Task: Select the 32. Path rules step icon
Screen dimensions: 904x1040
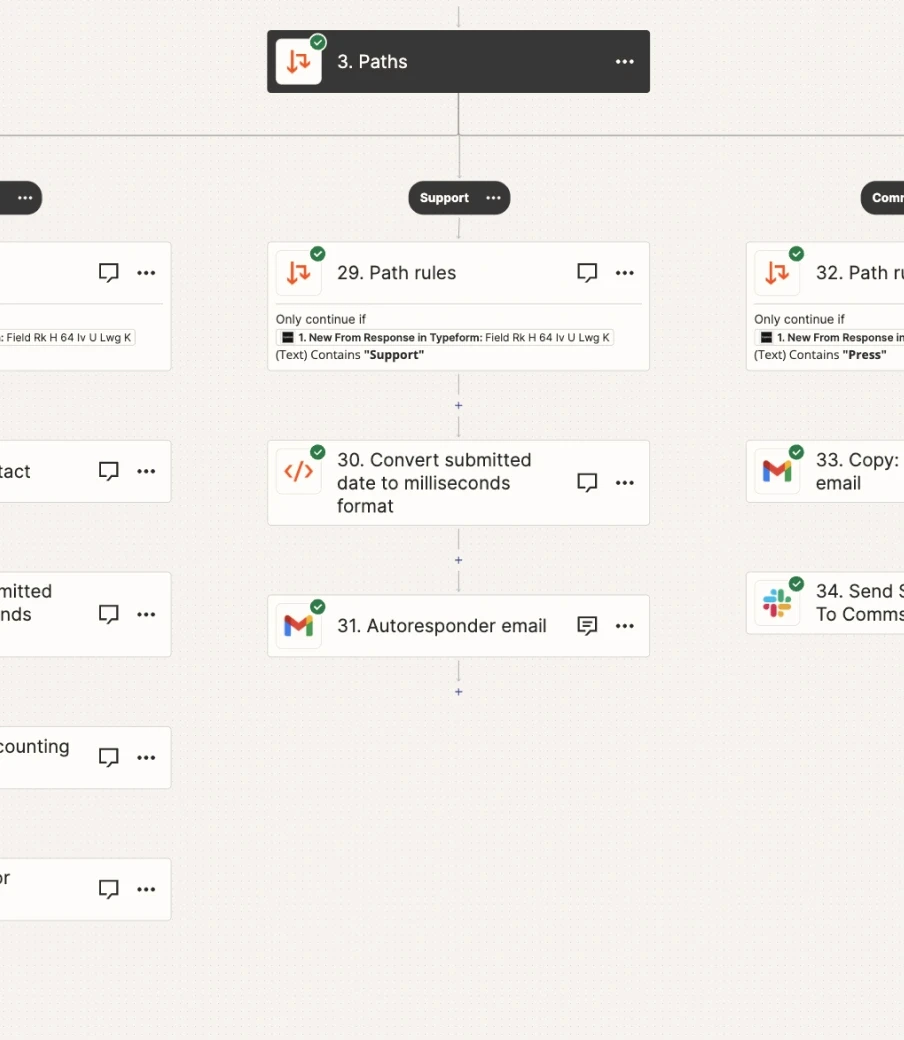Action: point(777,273)
